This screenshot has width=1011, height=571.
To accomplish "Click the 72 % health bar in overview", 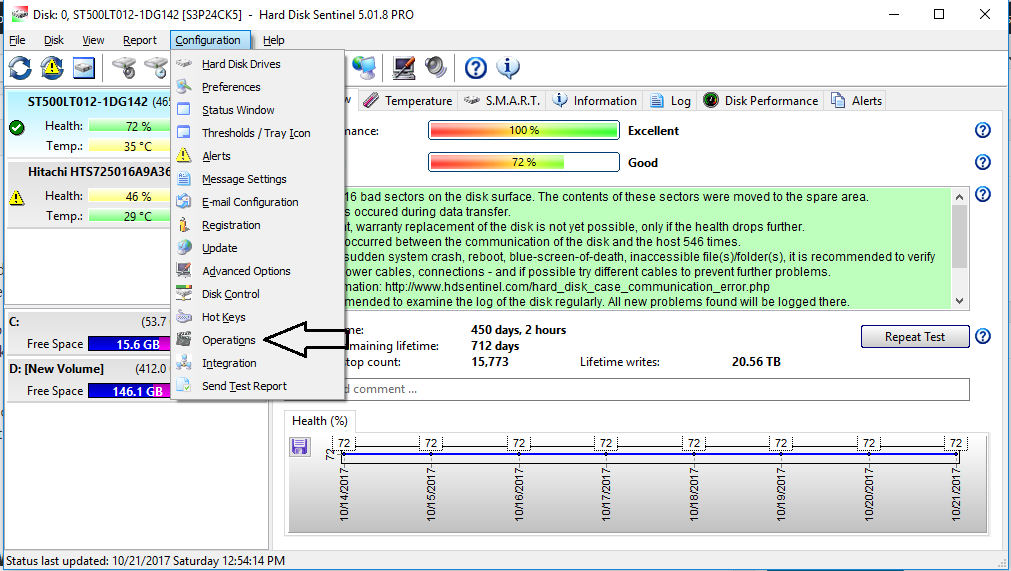I will pyautogui.click(x=524, y=162).
